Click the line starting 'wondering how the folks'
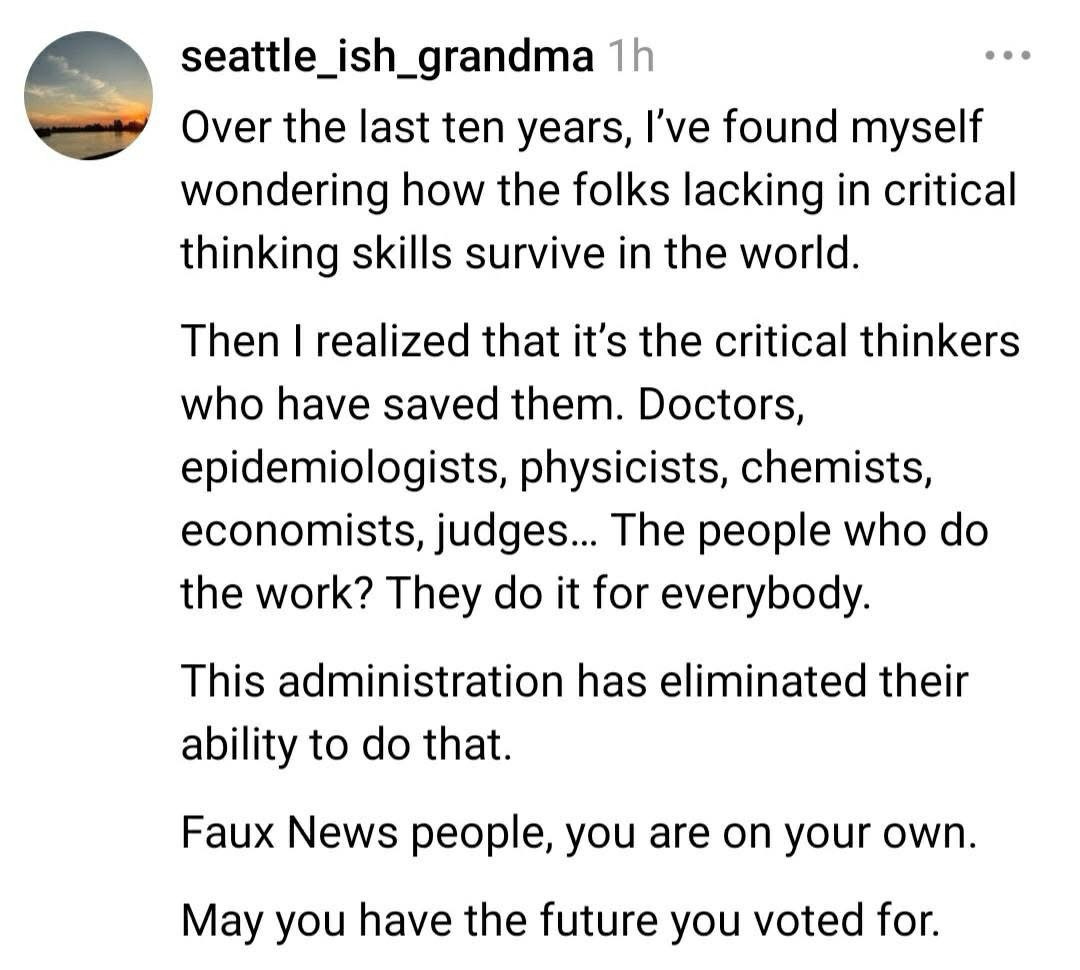 pos(599,191)
